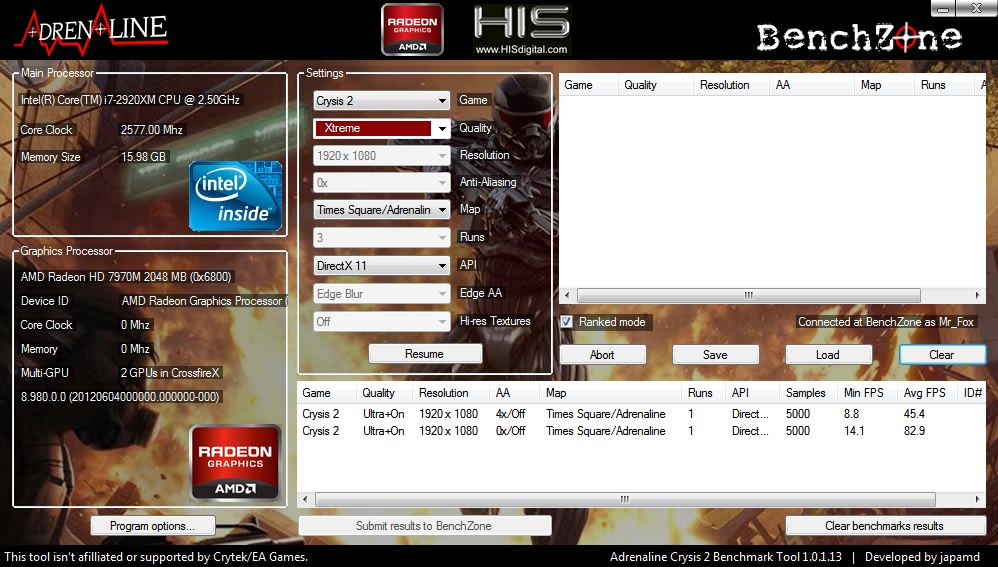Click Submit results to BenchZone
The height and width of the screenshot is (567, 998).
point(425,526)
